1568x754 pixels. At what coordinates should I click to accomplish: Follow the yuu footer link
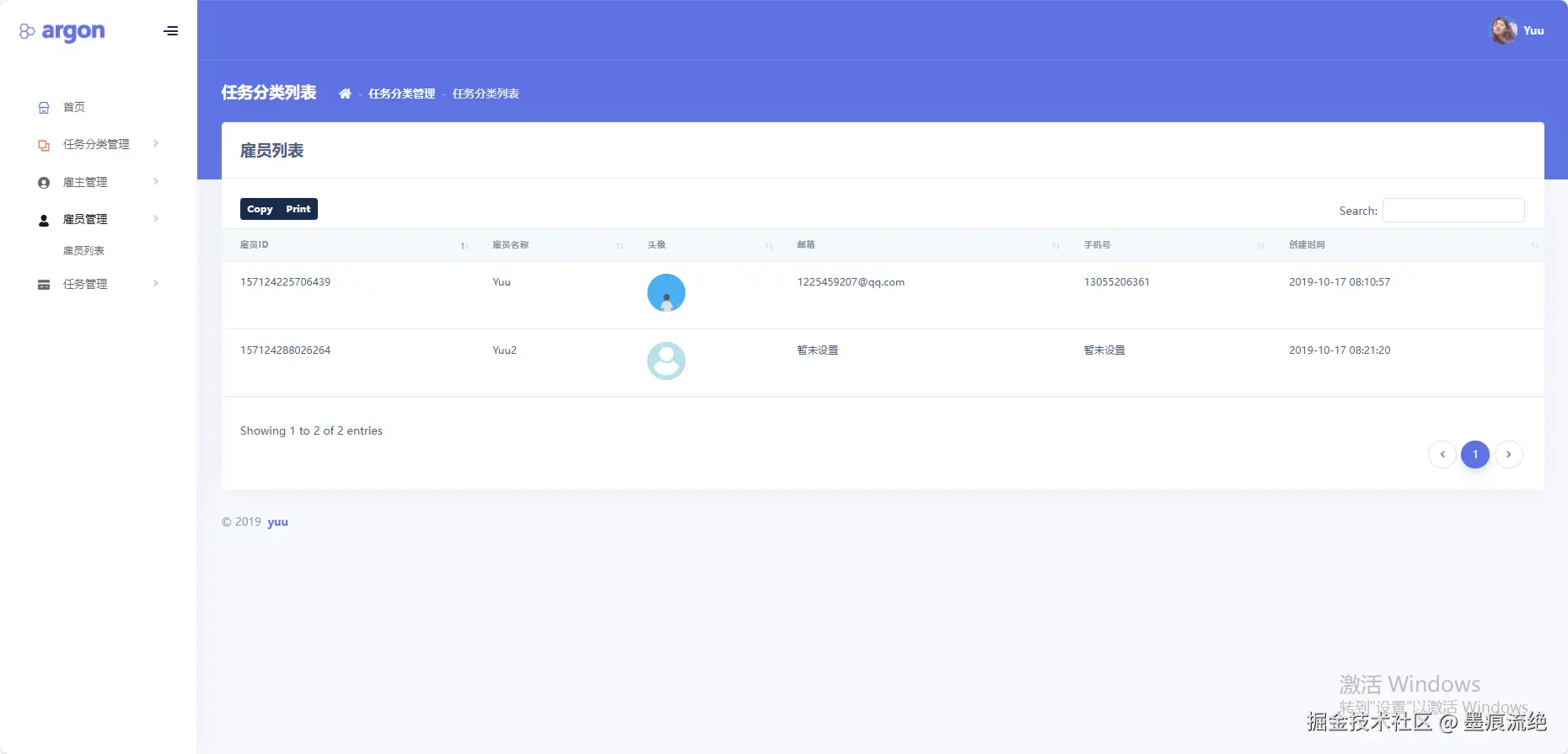point(278,522)
